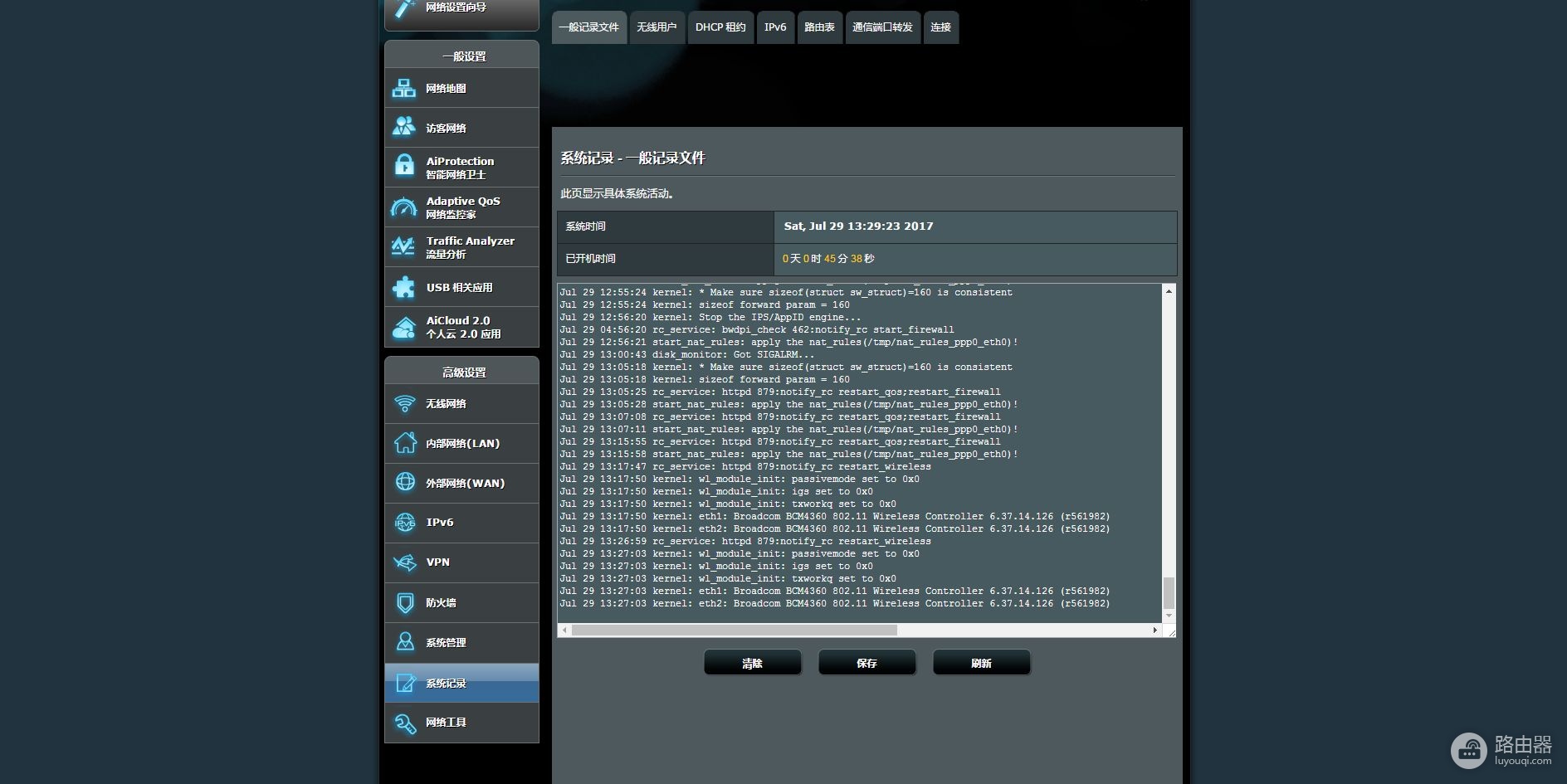Click the System Log (系统记录) notepad icon
1567x784 pixels.
404,683
